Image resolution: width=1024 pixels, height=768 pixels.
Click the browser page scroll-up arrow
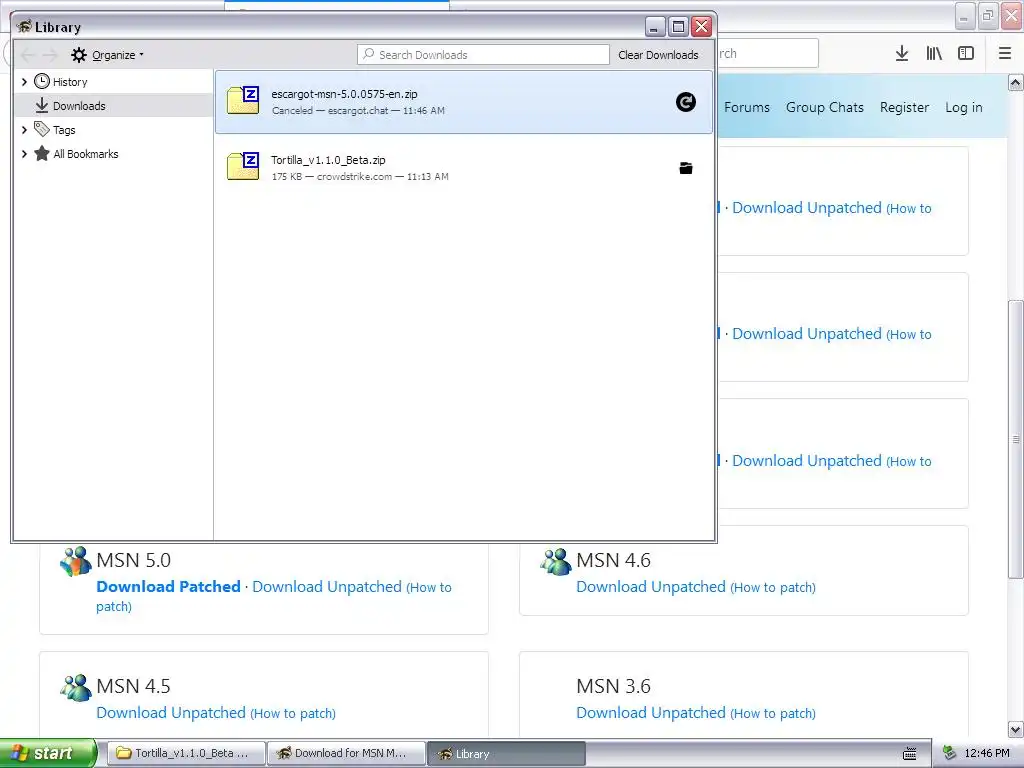tap(1016, 82)
